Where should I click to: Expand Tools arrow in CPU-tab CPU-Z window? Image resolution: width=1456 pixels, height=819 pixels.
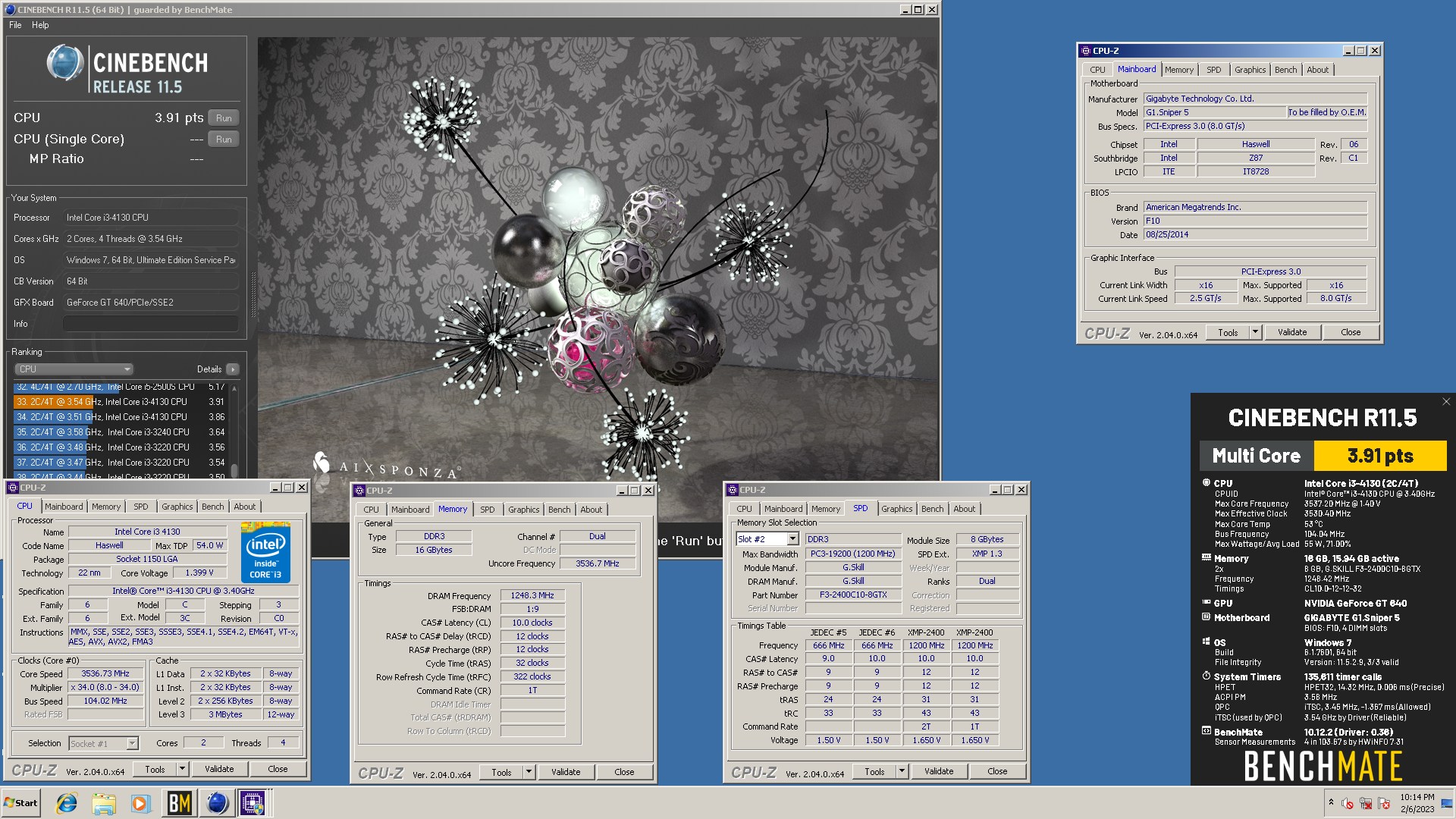[x=182, y=769]
